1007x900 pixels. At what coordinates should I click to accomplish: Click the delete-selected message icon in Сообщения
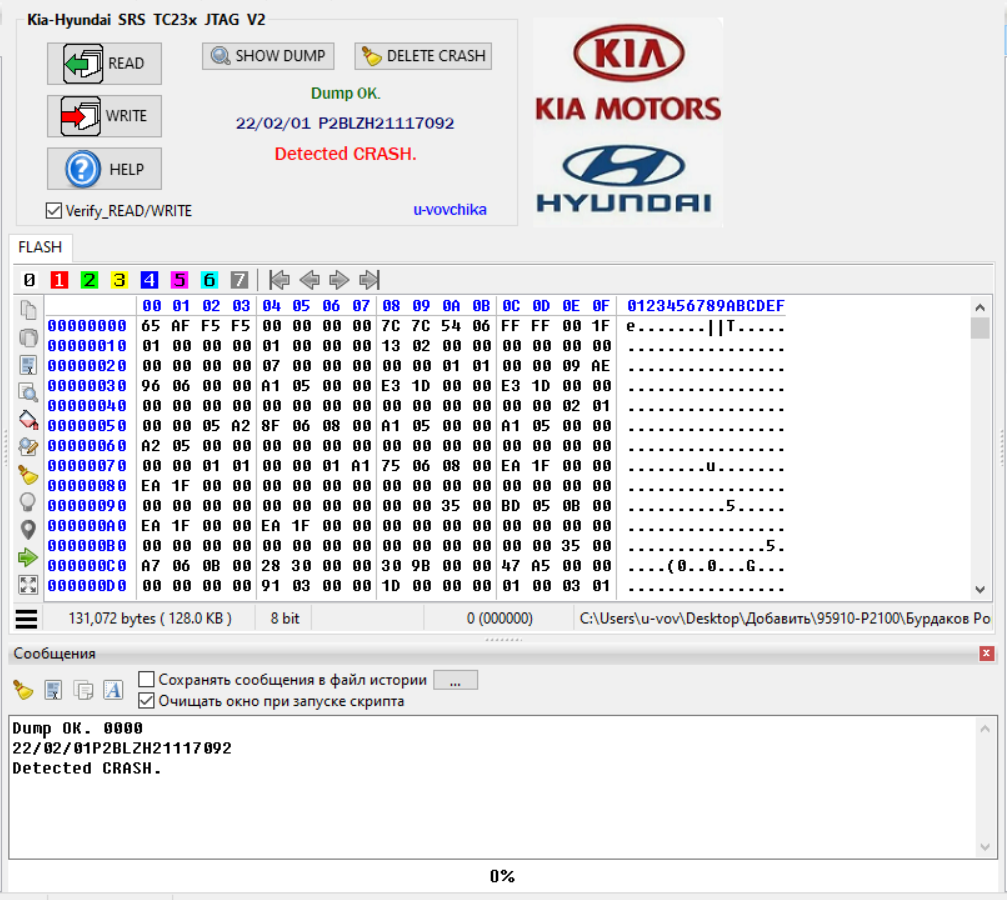click(x=53, y=690)
